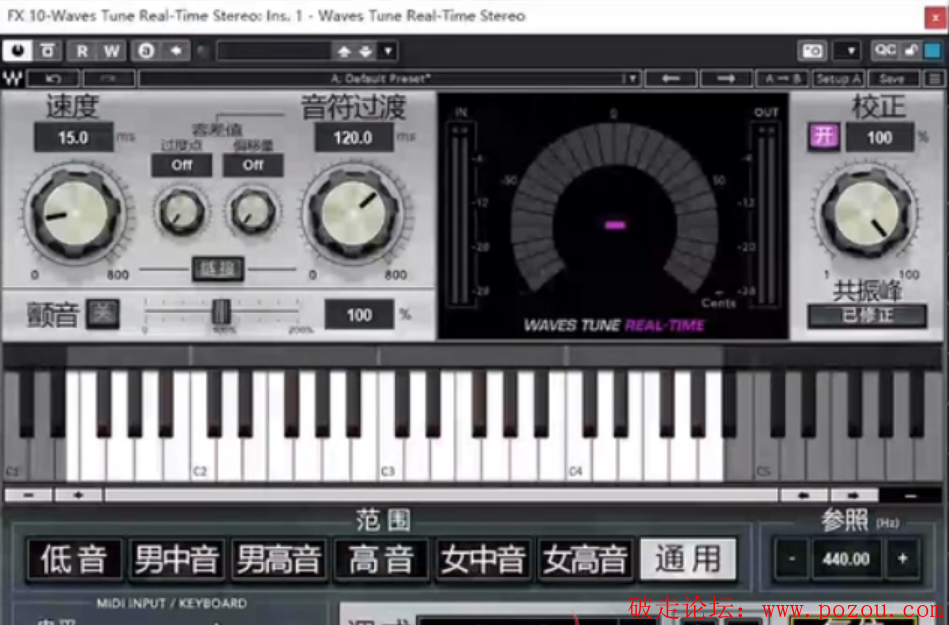Image resolution: width=949 pixels, height=625 pixels.
Task: Click the small knob under first Off button
Action: tap(181, 211)
